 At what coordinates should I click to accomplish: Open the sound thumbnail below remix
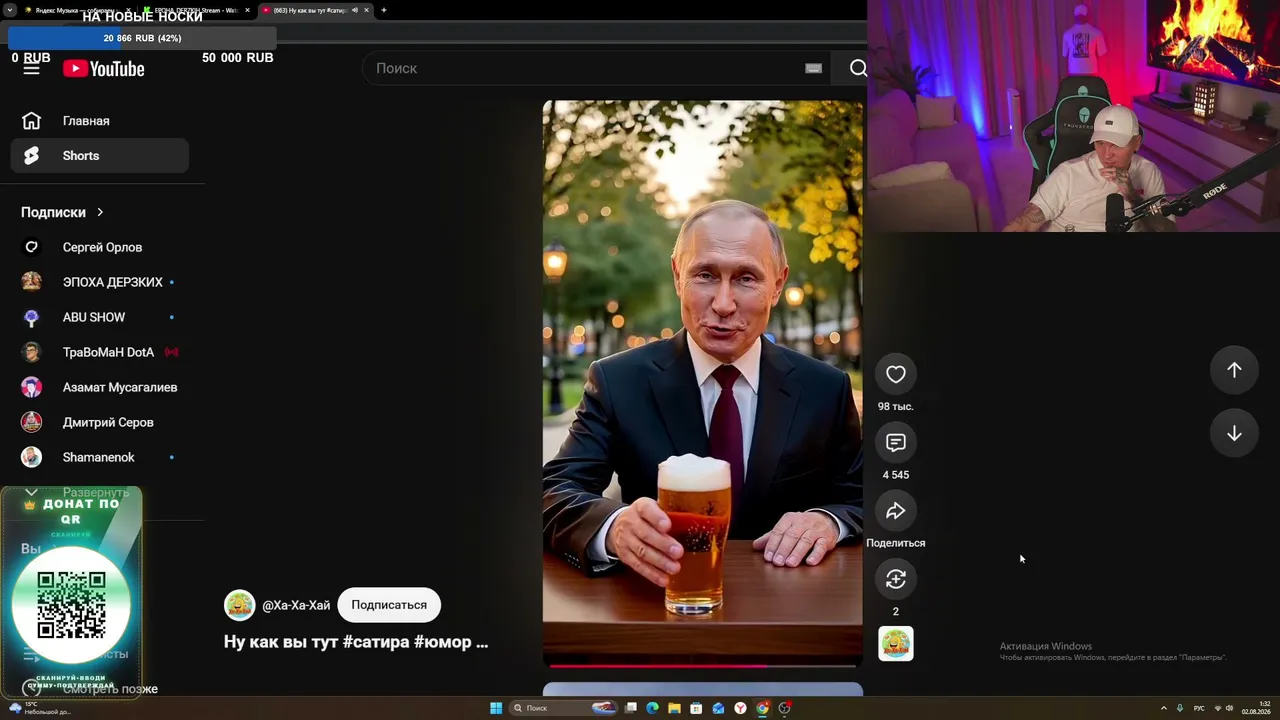pos(896,644)
